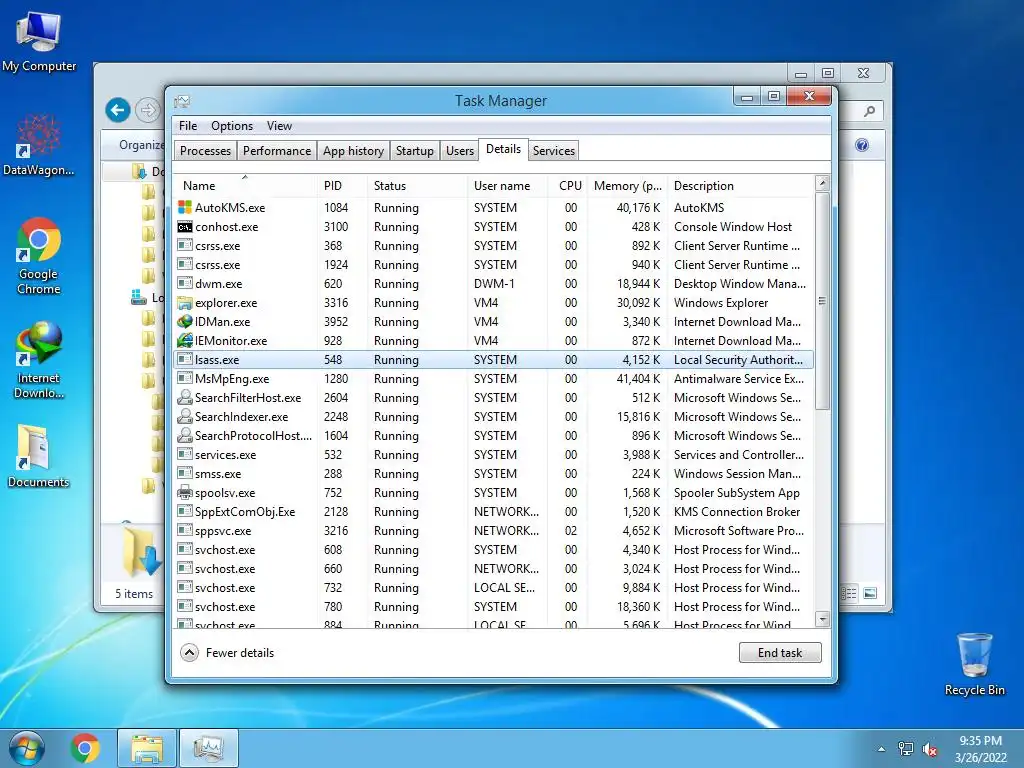Click the Explorer forward arrow
The width and height of the screenshot is (1024, 768).
(x=148, y=110)
